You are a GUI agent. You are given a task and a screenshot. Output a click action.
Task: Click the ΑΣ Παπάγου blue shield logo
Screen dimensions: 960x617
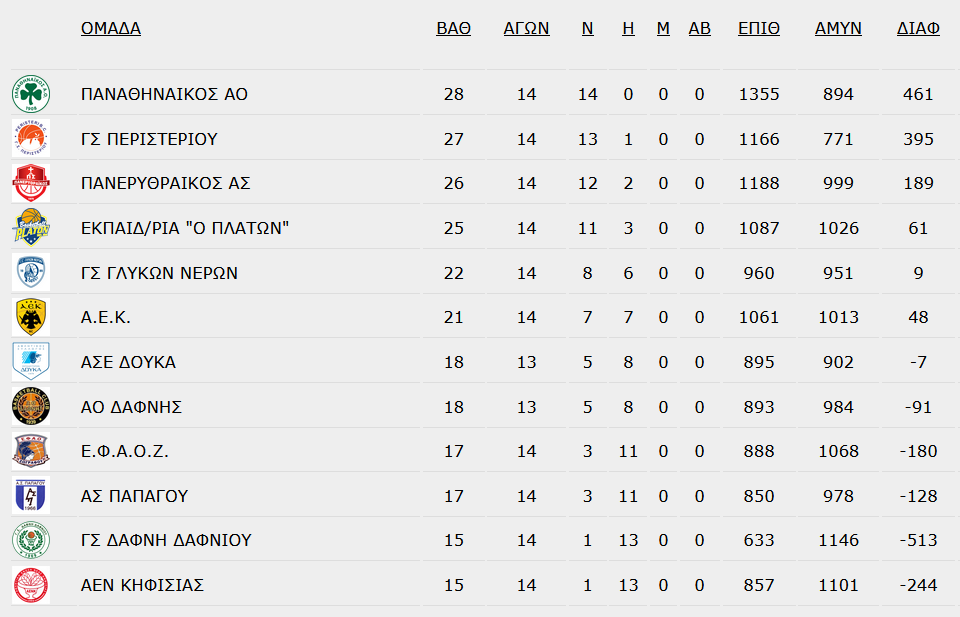[31, 496]
